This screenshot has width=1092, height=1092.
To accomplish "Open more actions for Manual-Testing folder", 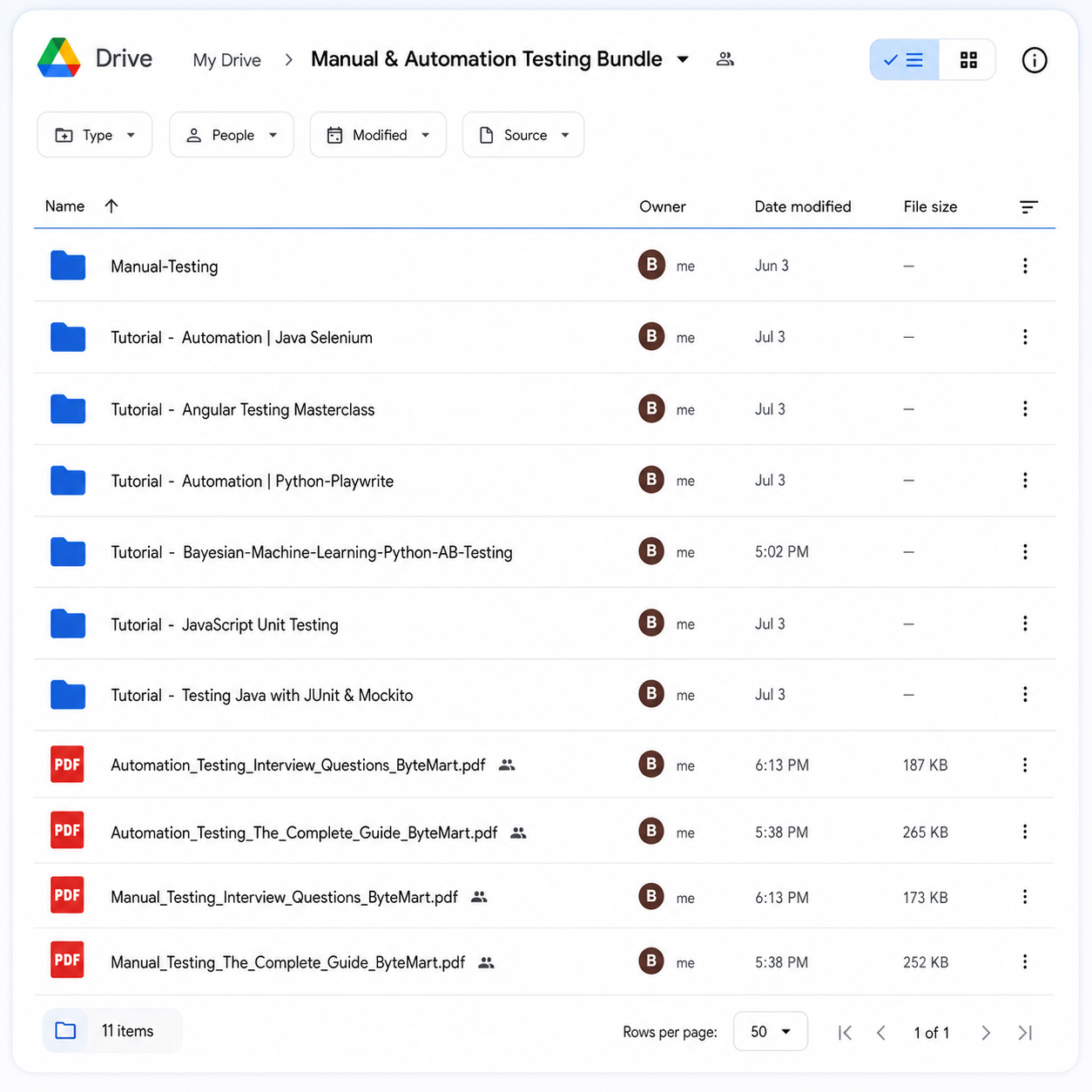I will (x=1025, y=266).
